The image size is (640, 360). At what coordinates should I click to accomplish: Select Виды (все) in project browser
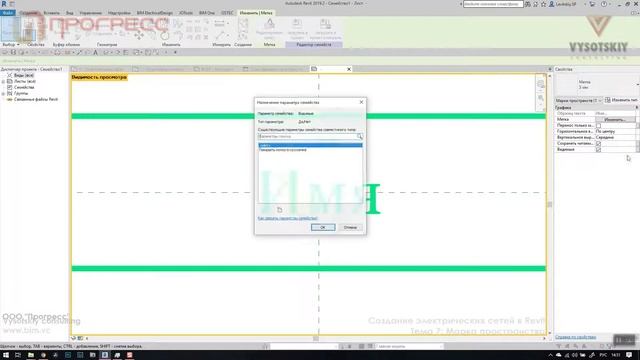pyautogui.click(x=24, y=76)
